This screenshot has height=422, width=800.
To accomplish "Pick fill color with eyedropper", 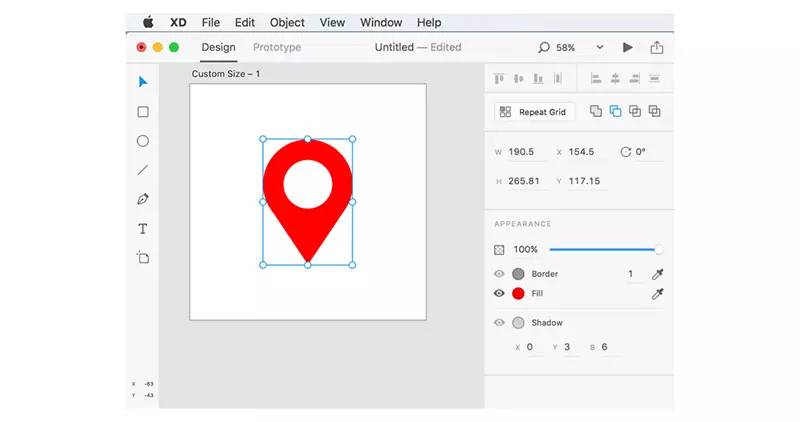I will 658,294.
